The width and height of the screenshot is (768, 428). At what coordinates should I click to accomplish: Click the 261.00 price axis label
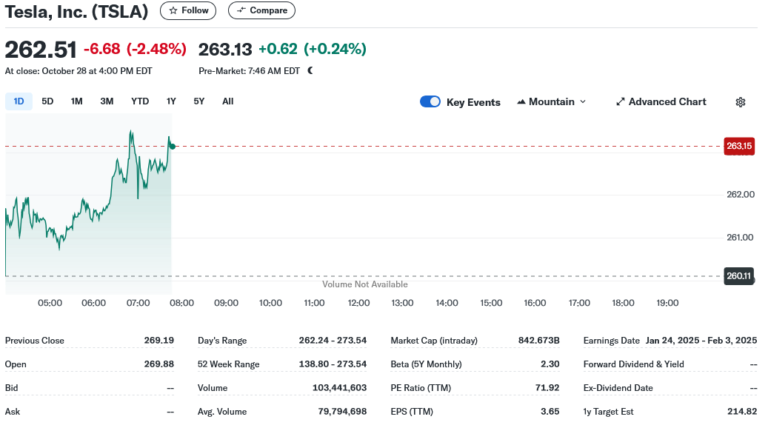click(740, 238)
